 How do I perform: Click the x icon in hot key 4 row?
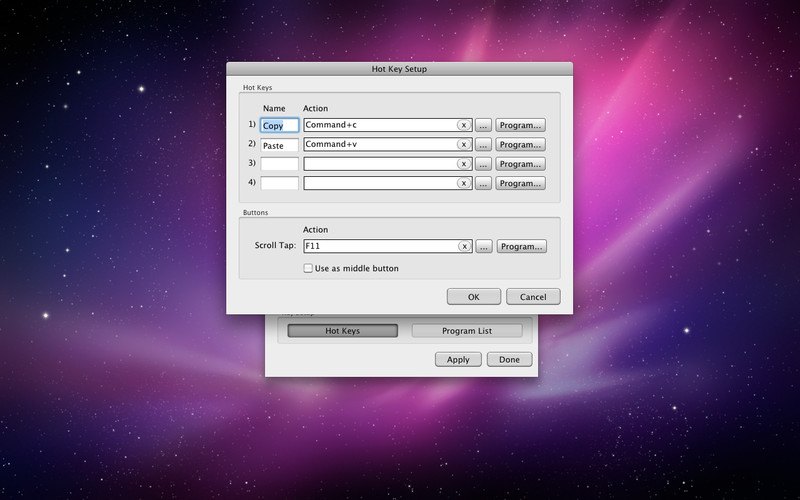[464, 183]
